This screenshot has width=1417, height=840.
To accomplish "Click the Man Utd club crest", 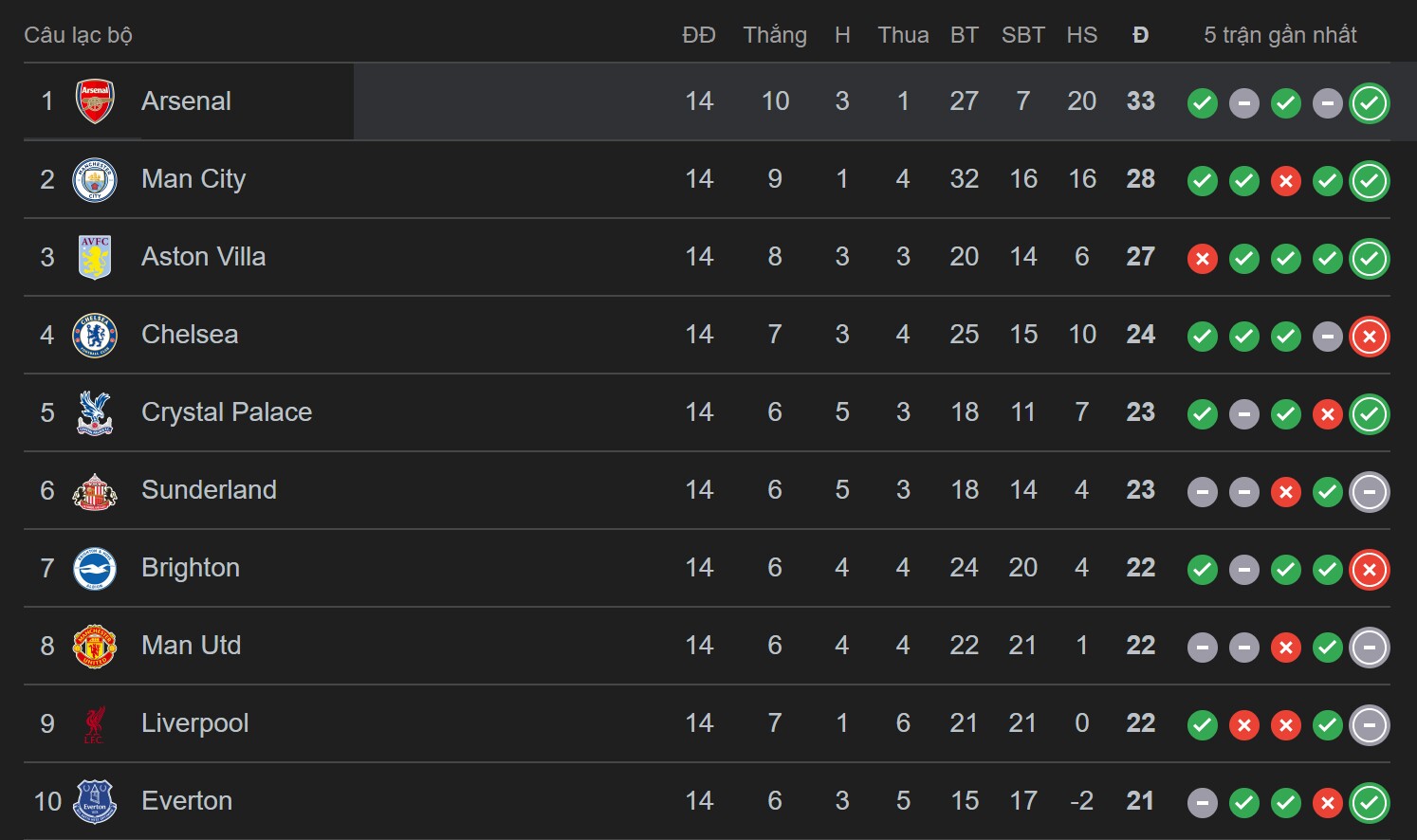I will pos(95,646).
